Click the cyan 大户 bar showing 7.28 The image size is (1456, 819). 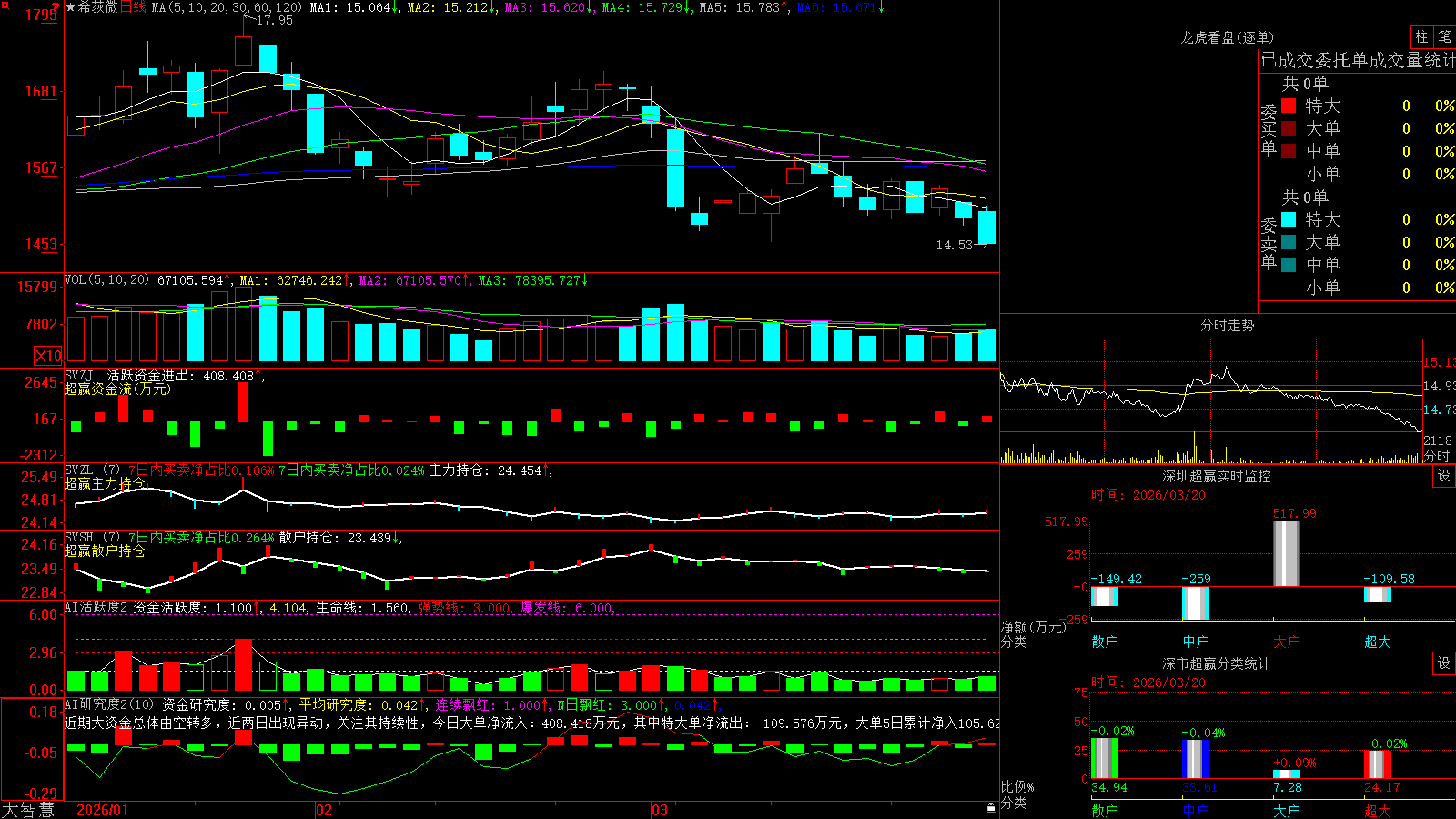tap(1287, 774)
